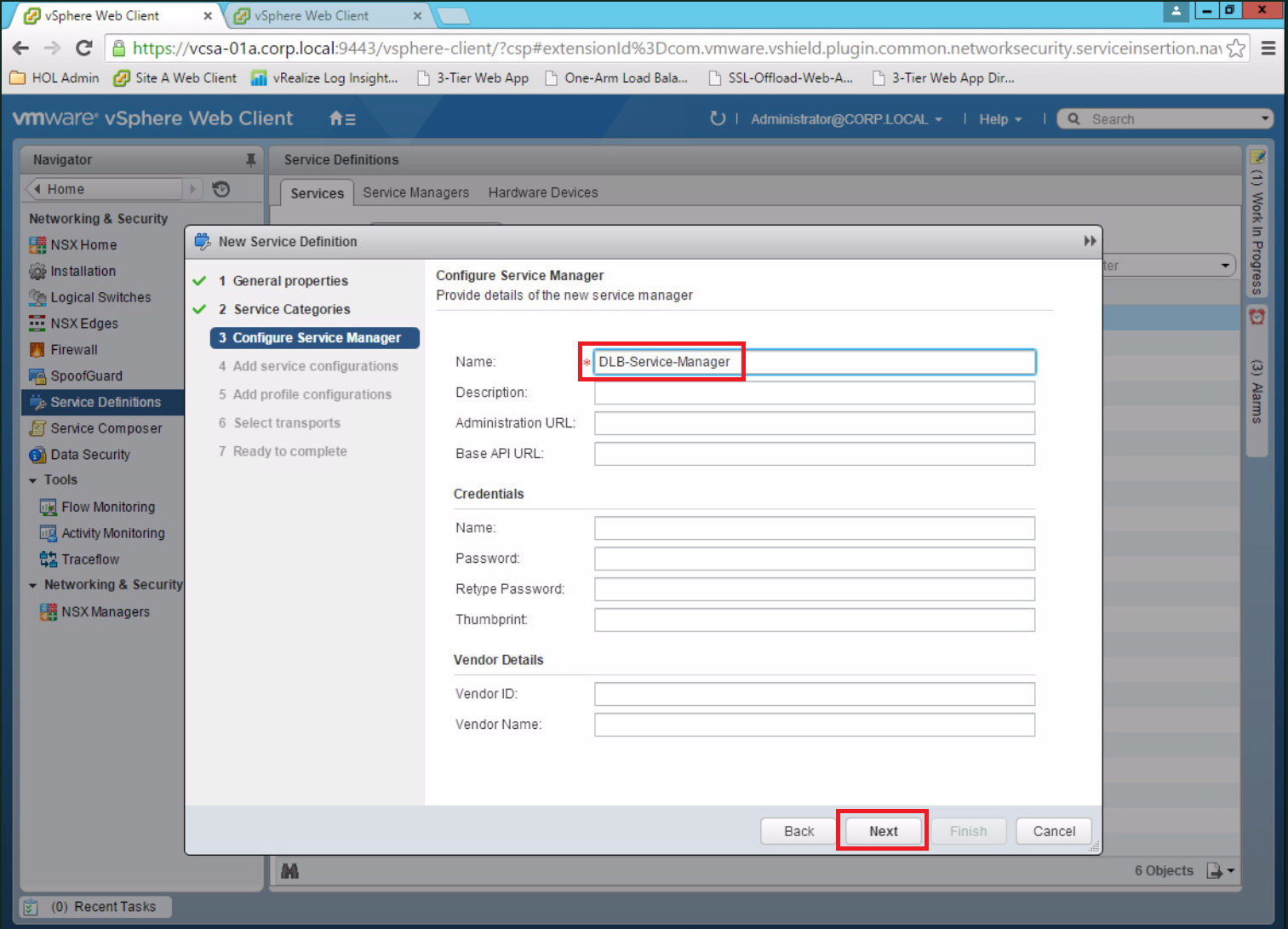Screen dimensions: 1288x929
Task: Open the vRealize Log Insight bookmark
Action: (324, 77)
